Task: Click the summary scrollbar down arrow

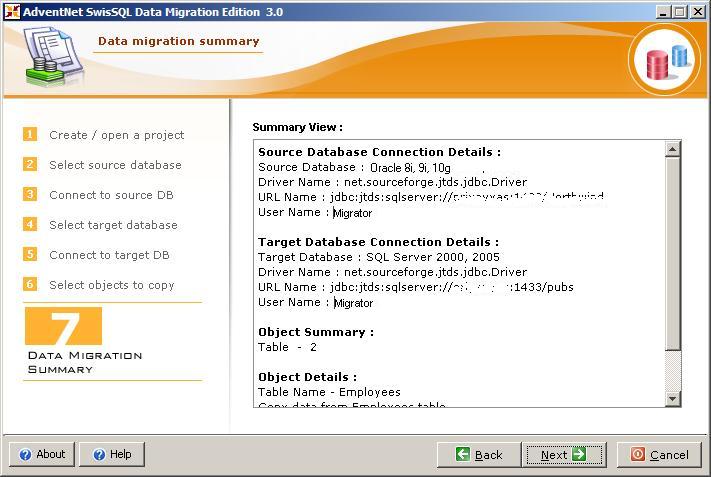Action: click(672, 399)
